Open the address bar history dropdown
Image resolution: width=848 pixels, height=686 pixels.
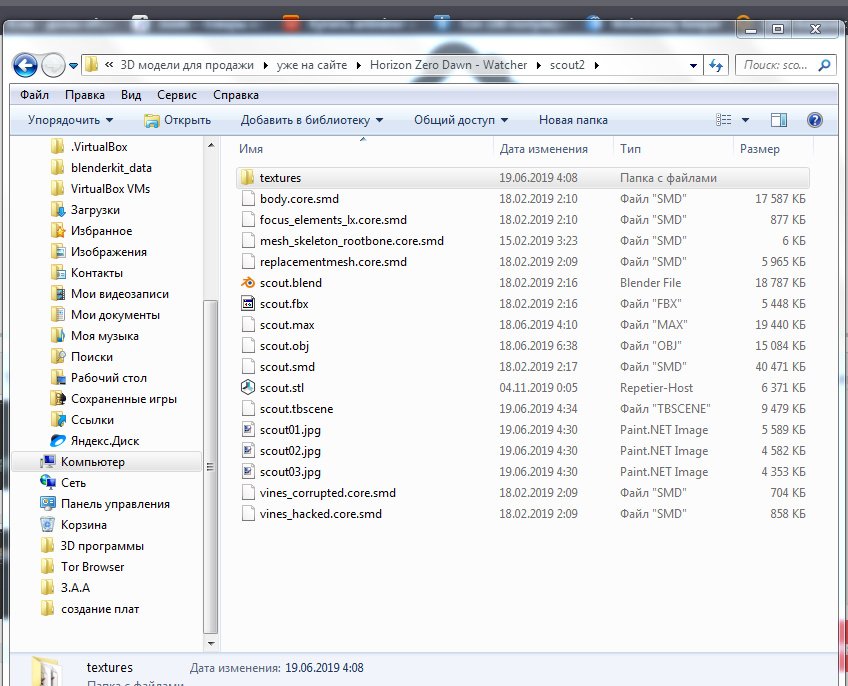point(693,65)
